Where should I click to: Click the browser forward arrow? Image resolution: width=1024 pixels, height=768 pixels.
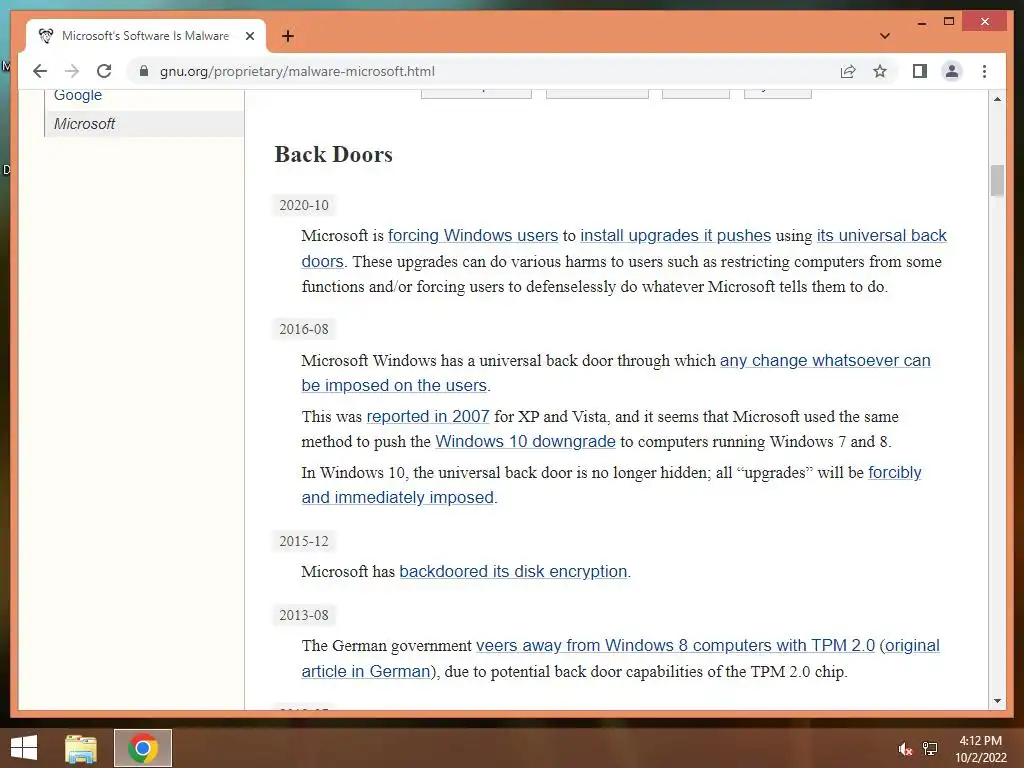click(72, 71)
